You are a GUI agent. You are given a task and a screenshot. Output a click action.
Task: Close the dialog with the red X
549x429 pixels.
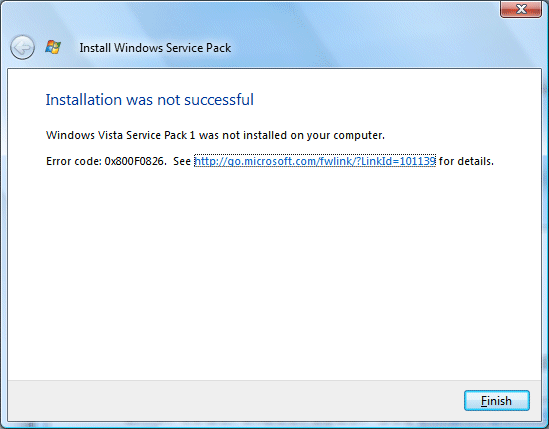[x=521, y=9]
